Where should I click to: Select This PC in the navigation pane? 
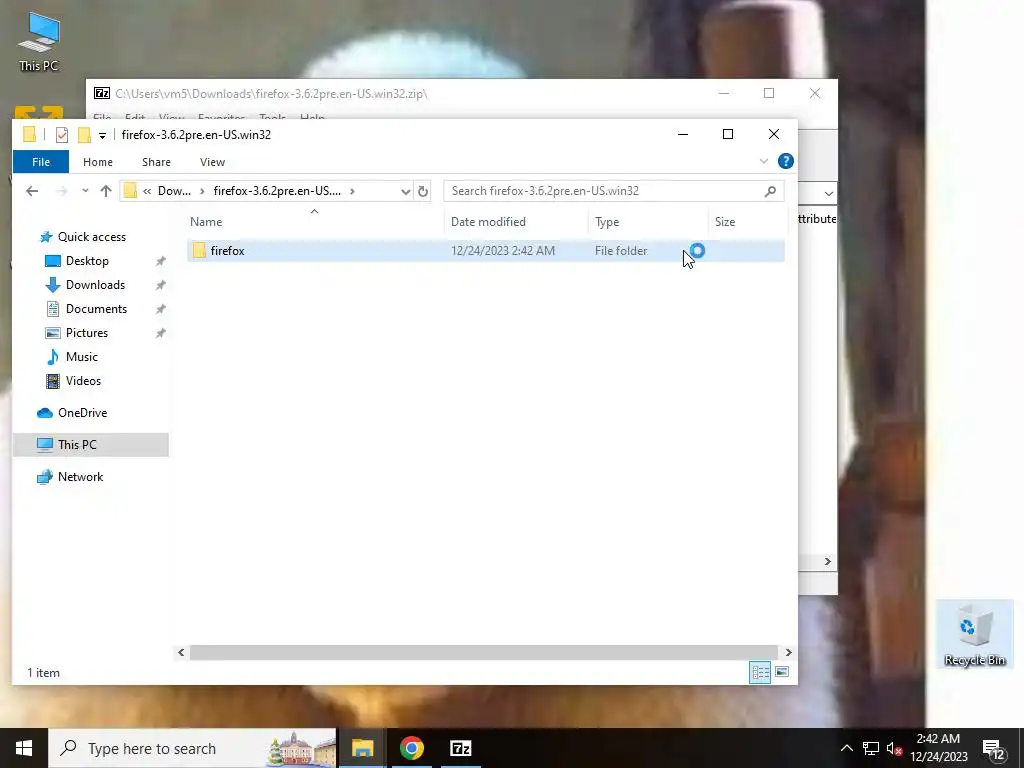pyautogui.click(x=91, y=445)
